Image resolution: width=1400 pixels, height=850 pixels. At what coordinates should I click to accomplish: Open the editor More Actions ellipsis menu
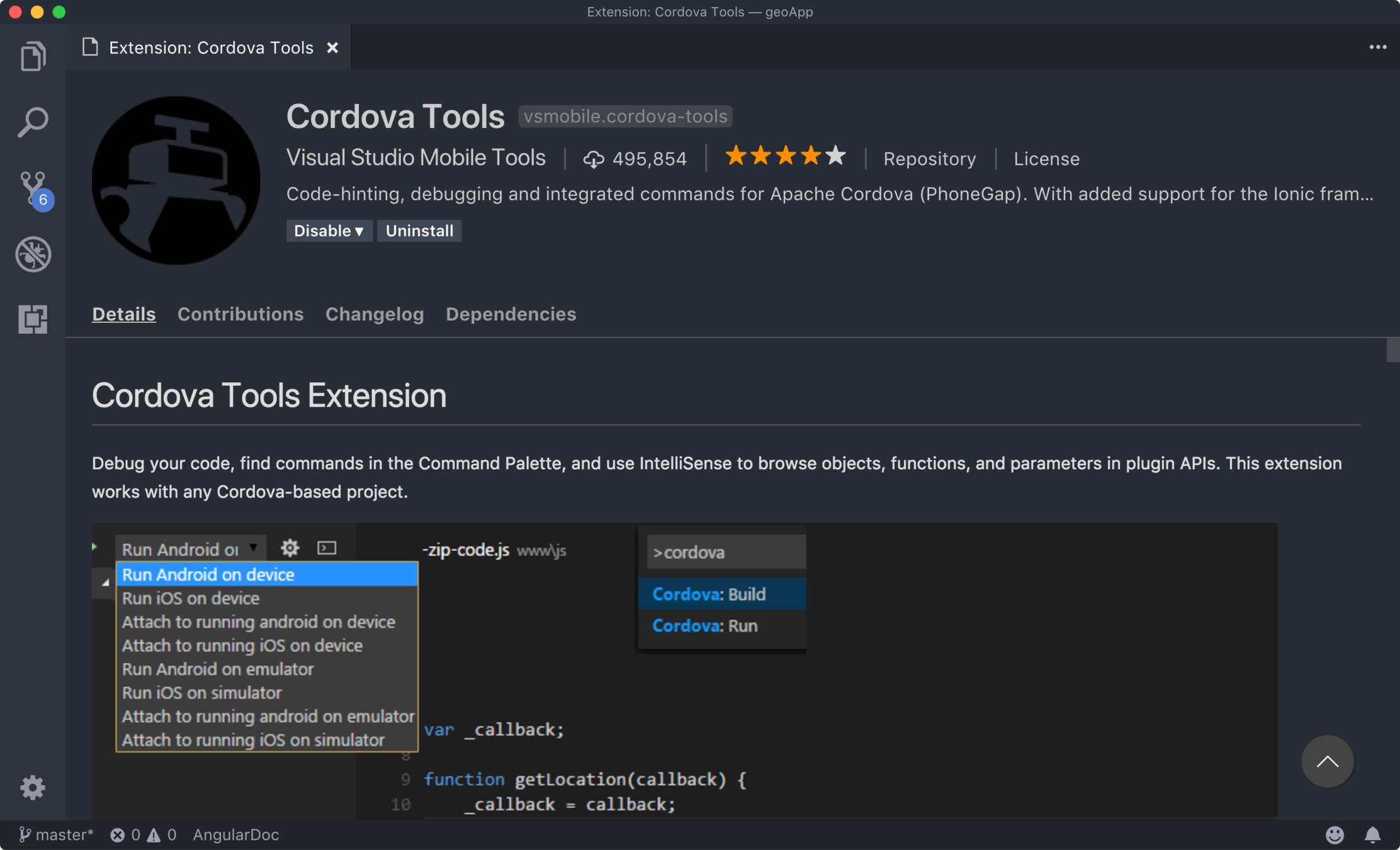(1377, 47)
